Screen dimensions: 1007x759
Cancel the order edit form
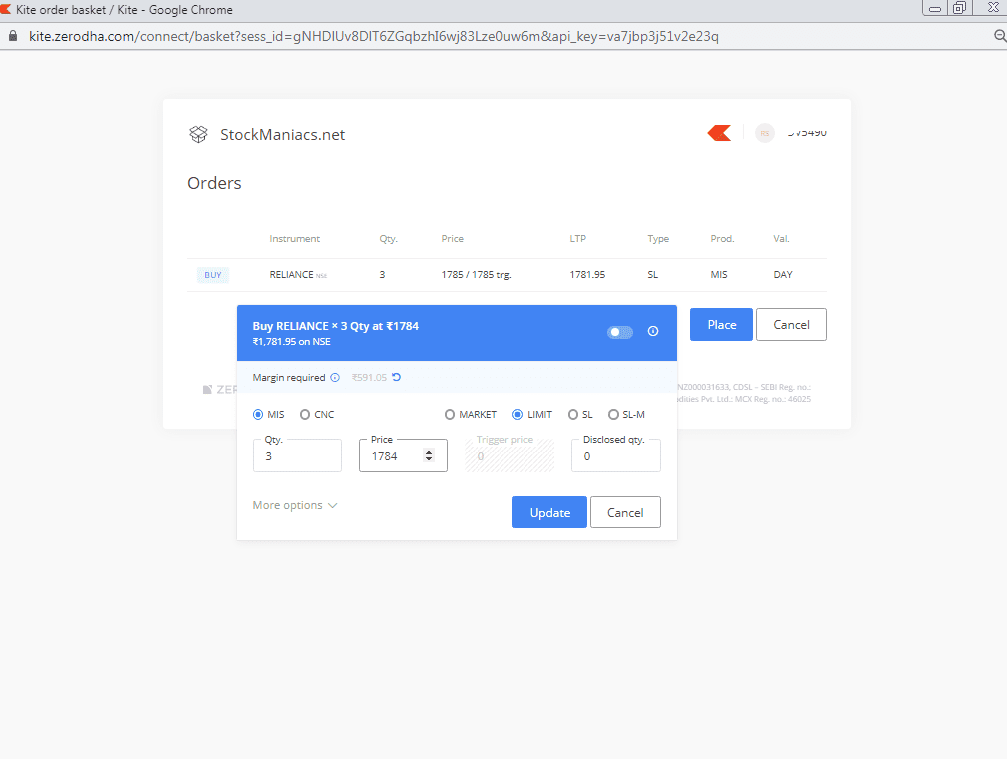(x=625, y=512)
